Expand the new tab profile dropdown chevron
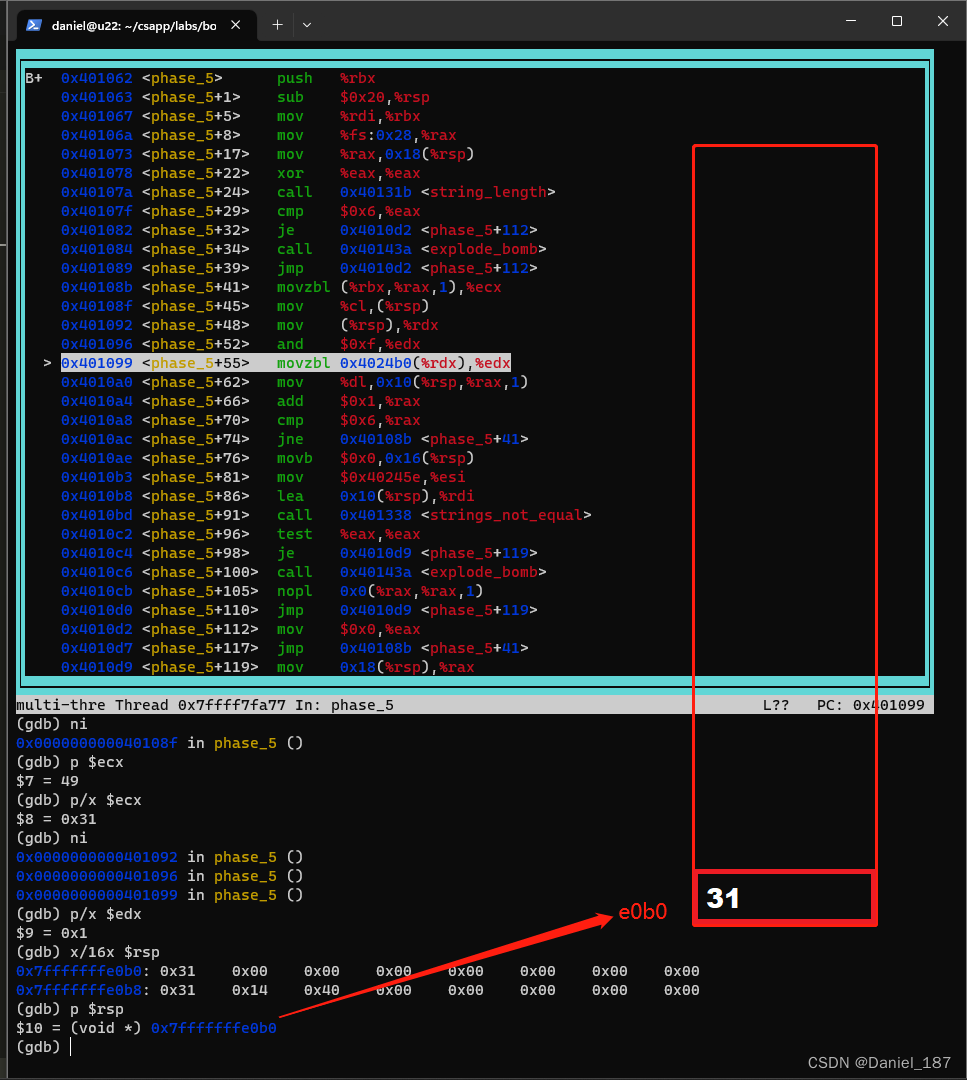This screenshot has width=967, height=1080. tap(307, 24)
